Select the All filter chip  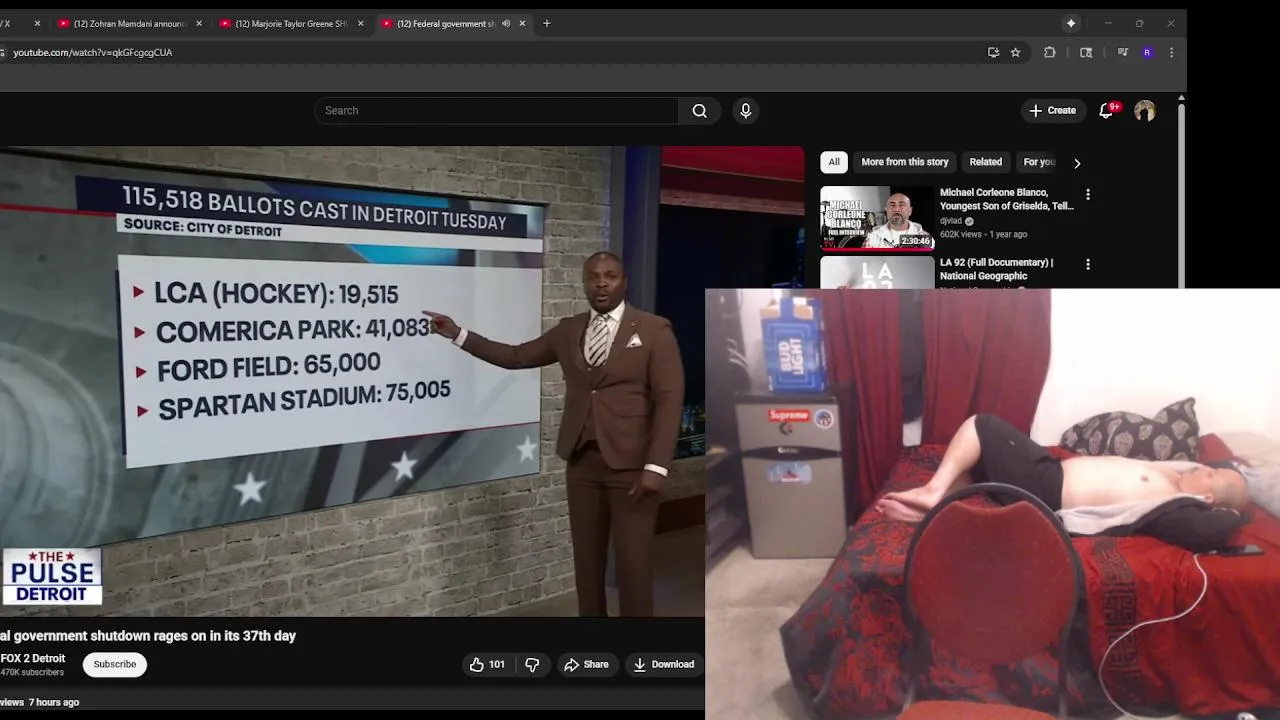(834, 162)
